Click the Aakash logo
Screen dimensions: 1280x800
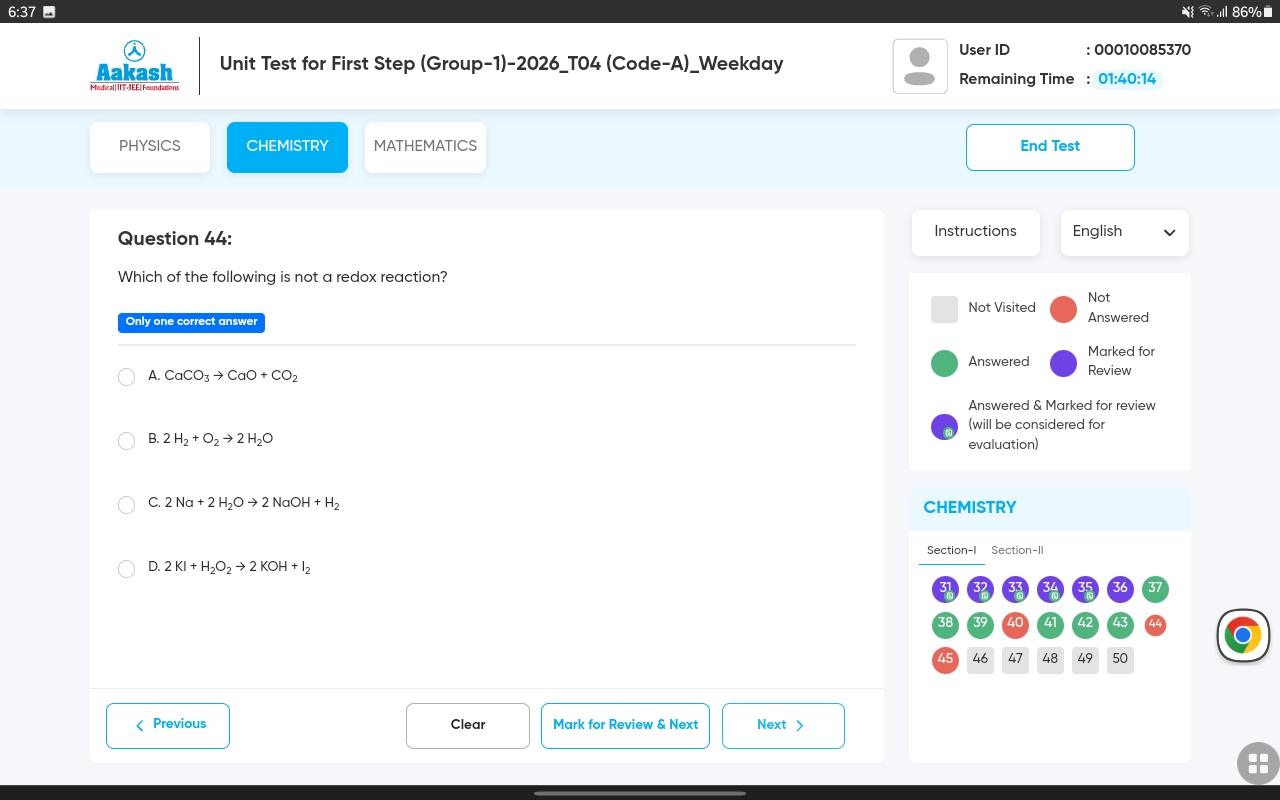[x=135, y=66]
